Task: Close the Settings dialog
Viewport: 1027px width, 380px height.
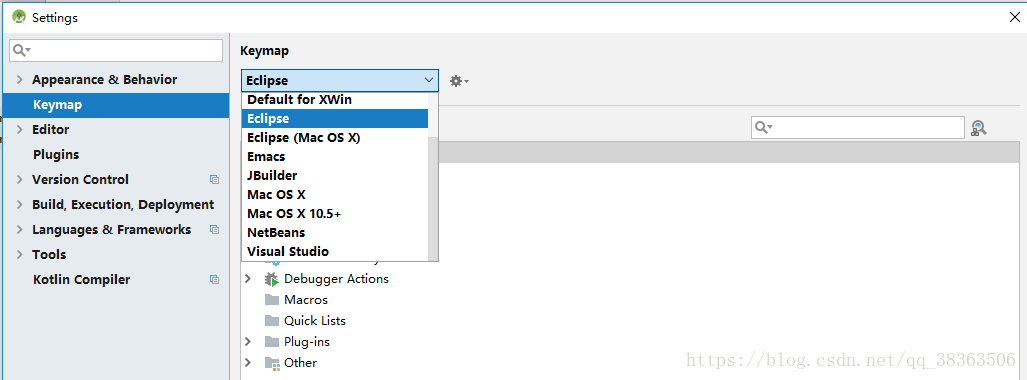Action: (1014, 18)
